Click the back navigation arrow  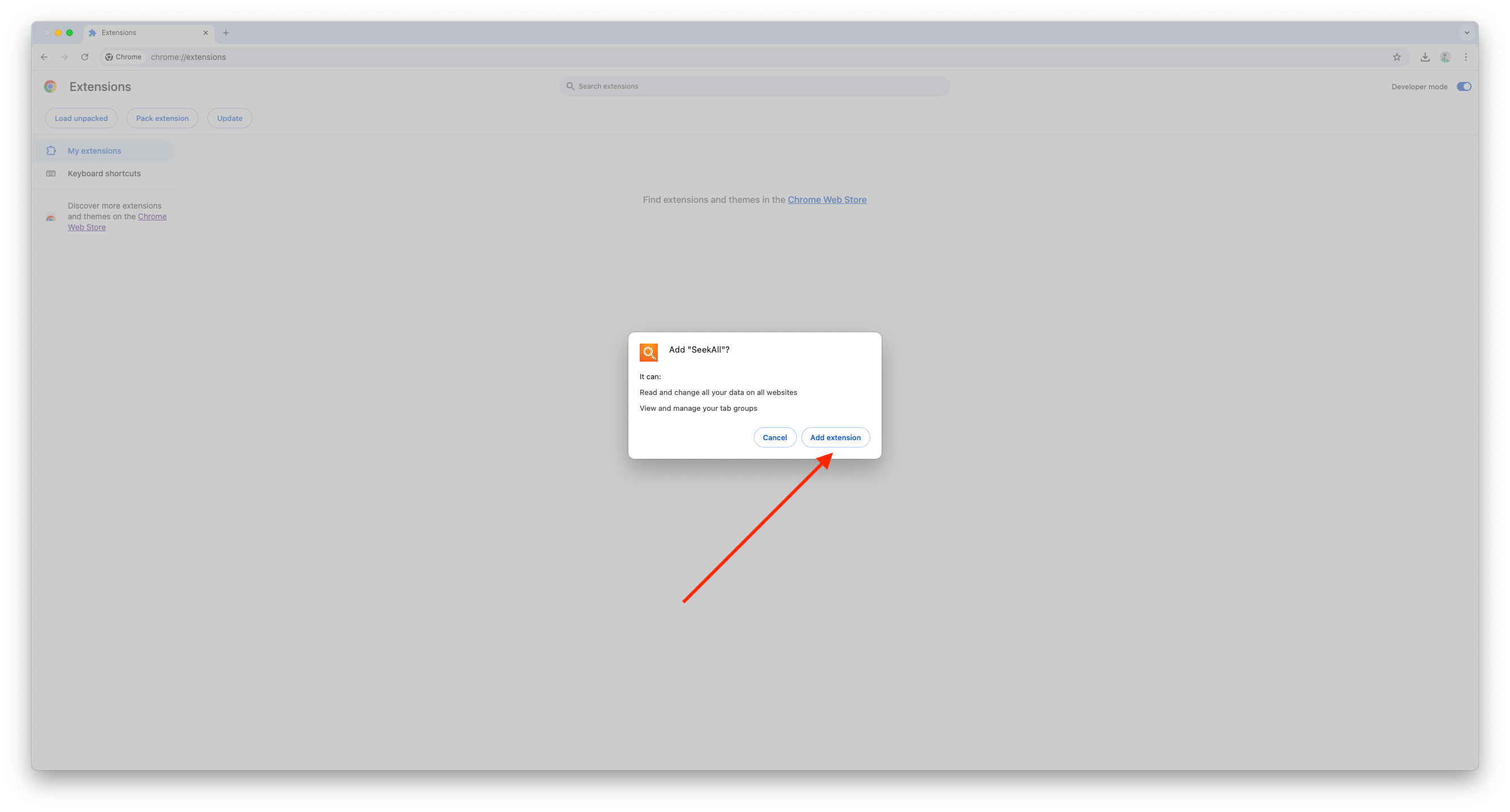point(44,57)
